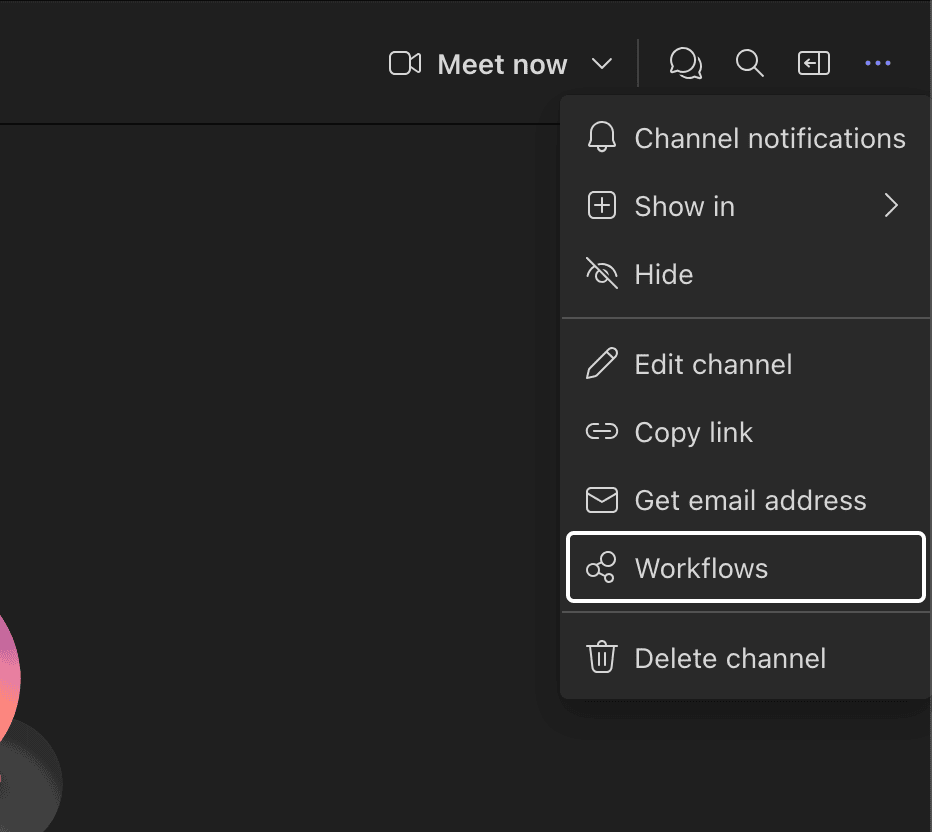Click the bell icon for Channel notifications
Viewport: 932px width, 832px height.
[601, 138]
